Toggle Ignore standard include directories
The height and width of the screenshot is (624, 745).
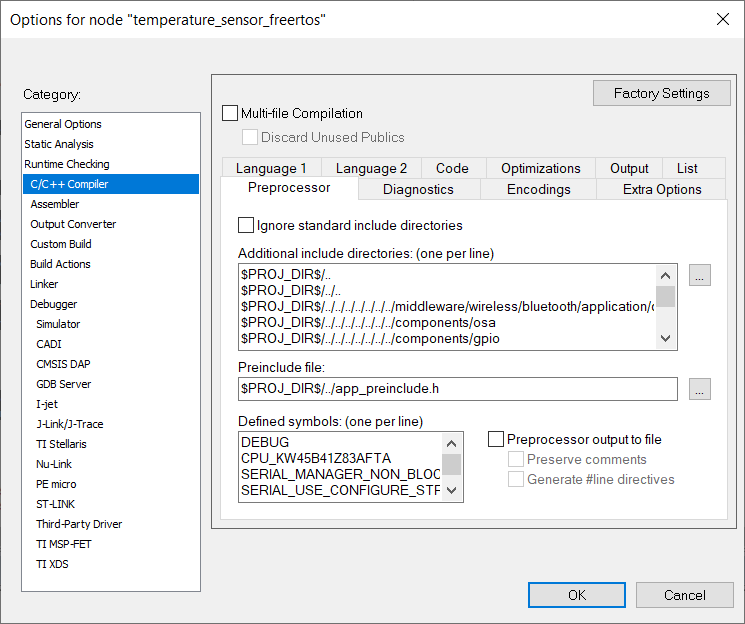(246, 226)
